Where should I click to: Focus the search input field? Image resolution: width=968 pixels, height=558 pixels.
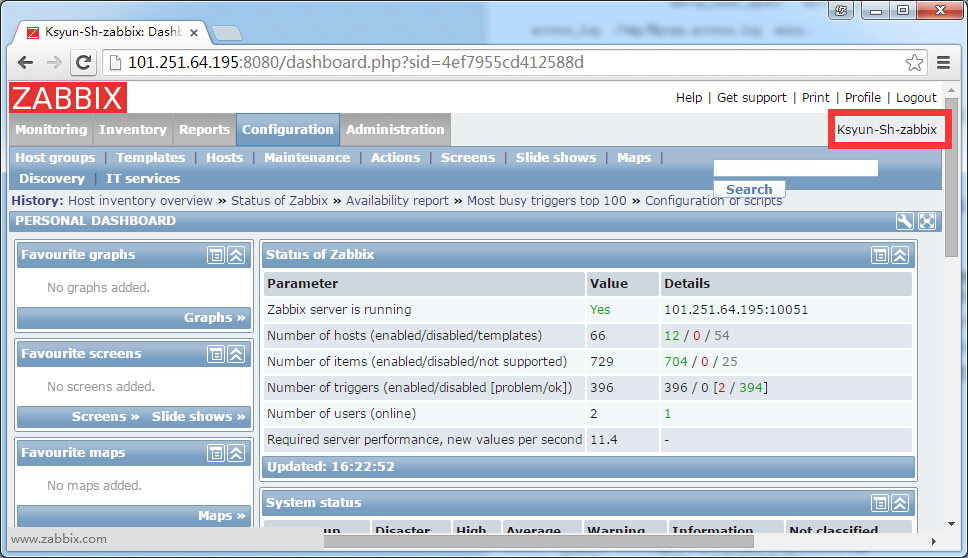point(796,168)
